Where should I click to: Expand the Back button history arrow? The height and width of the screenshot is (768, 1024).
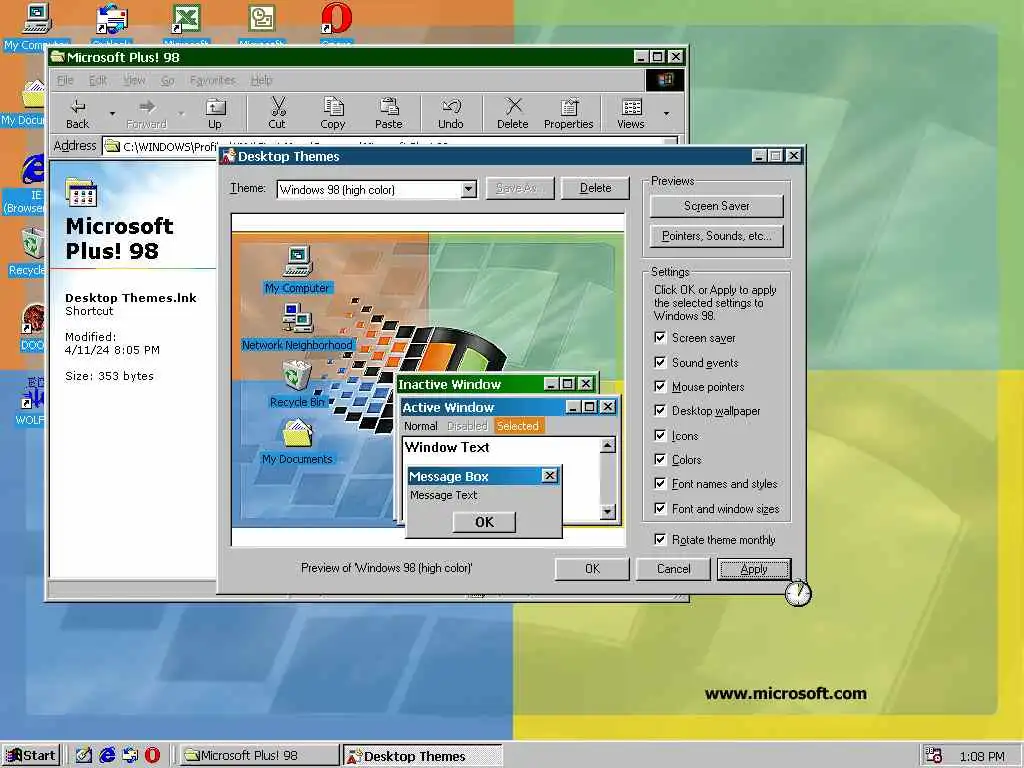pyautogui.click(x=112, y=114)
